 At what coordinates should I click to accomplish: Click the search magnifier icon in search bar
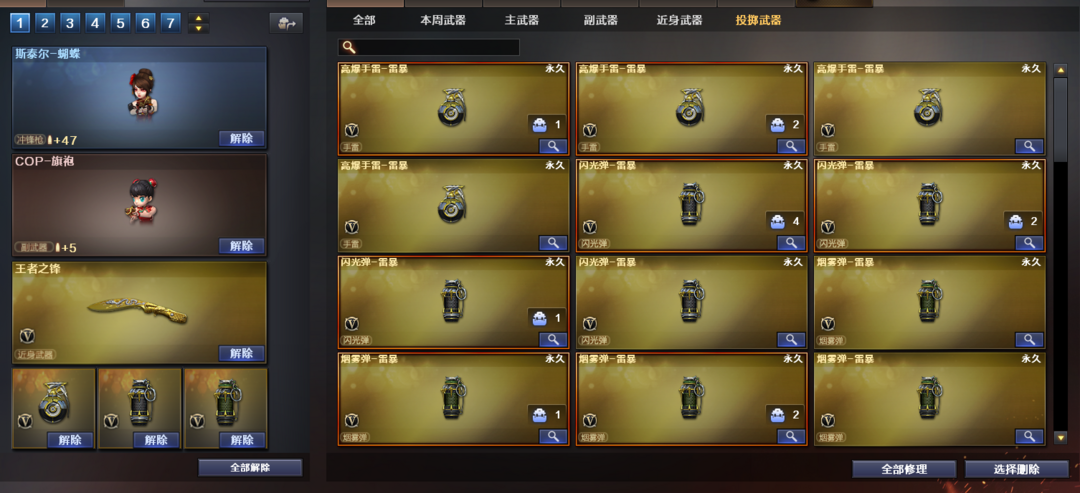(x=349, y=48)
